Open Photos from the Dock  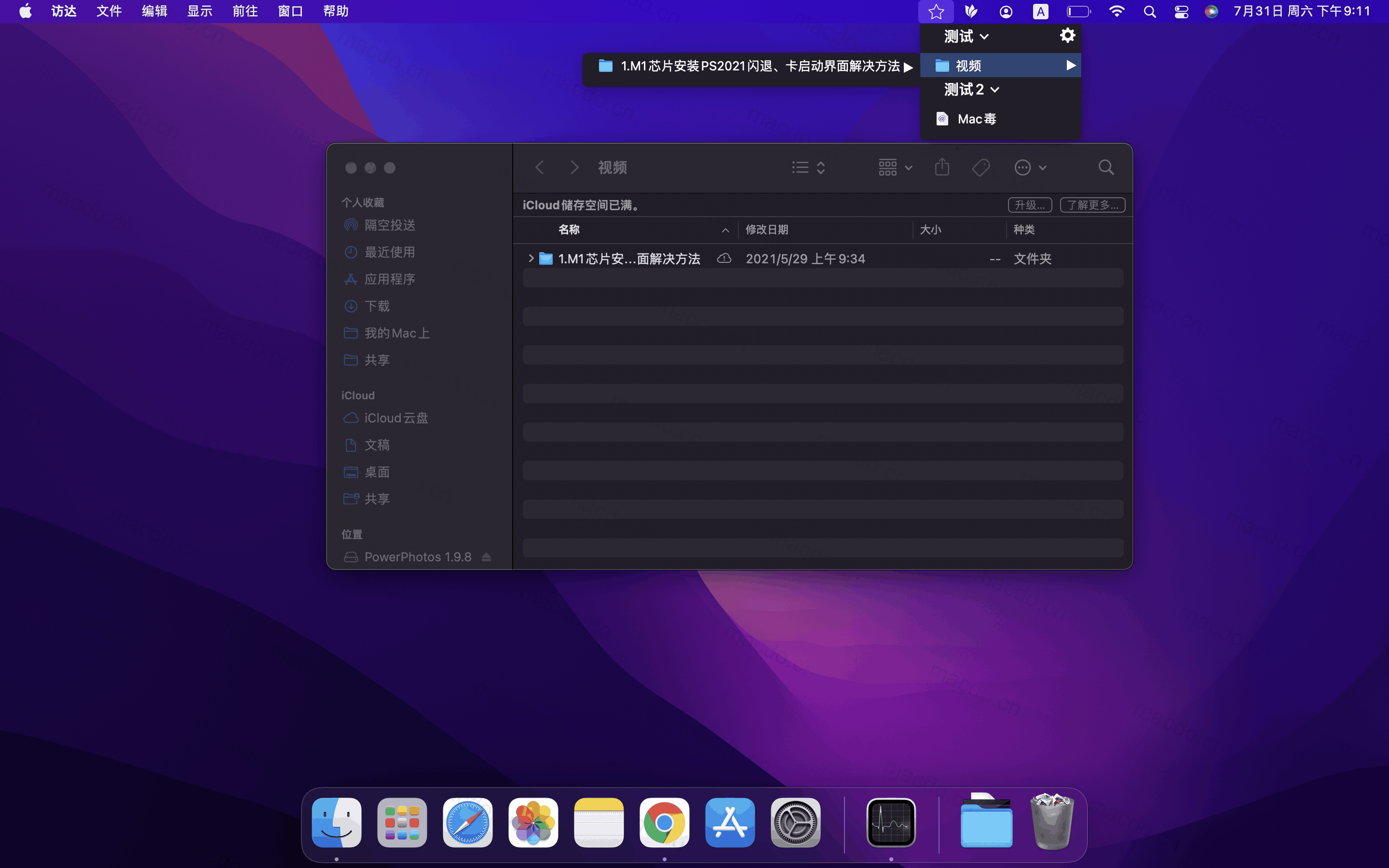click(533, 822)
